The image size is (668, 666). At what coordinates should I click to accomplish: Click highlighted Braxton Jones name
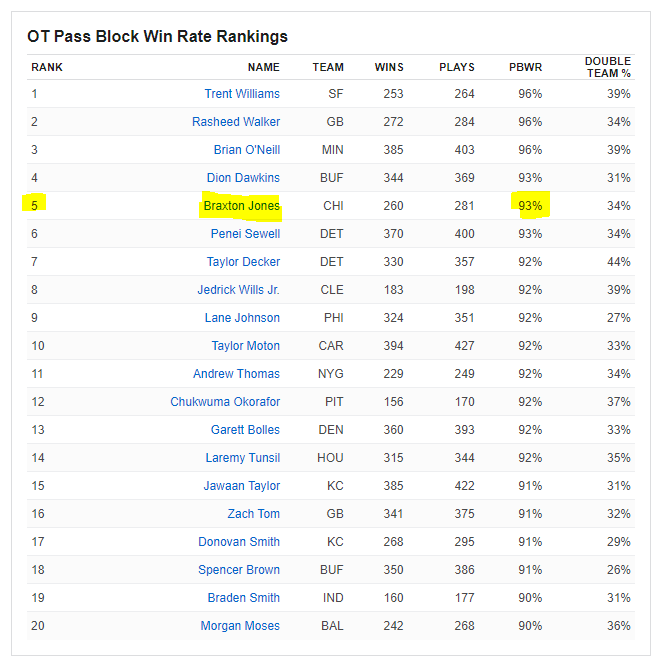241,206
